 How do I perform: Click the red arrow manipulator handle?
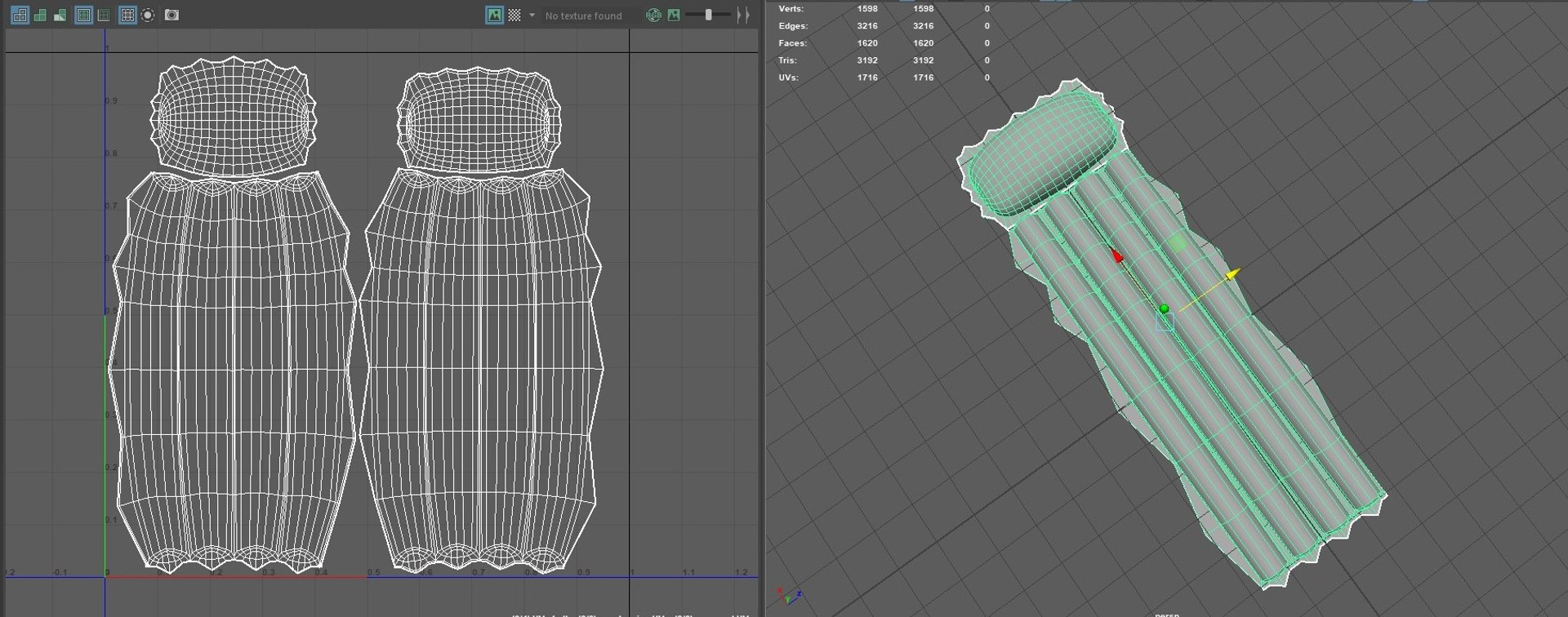click(x=1117, y=255)
